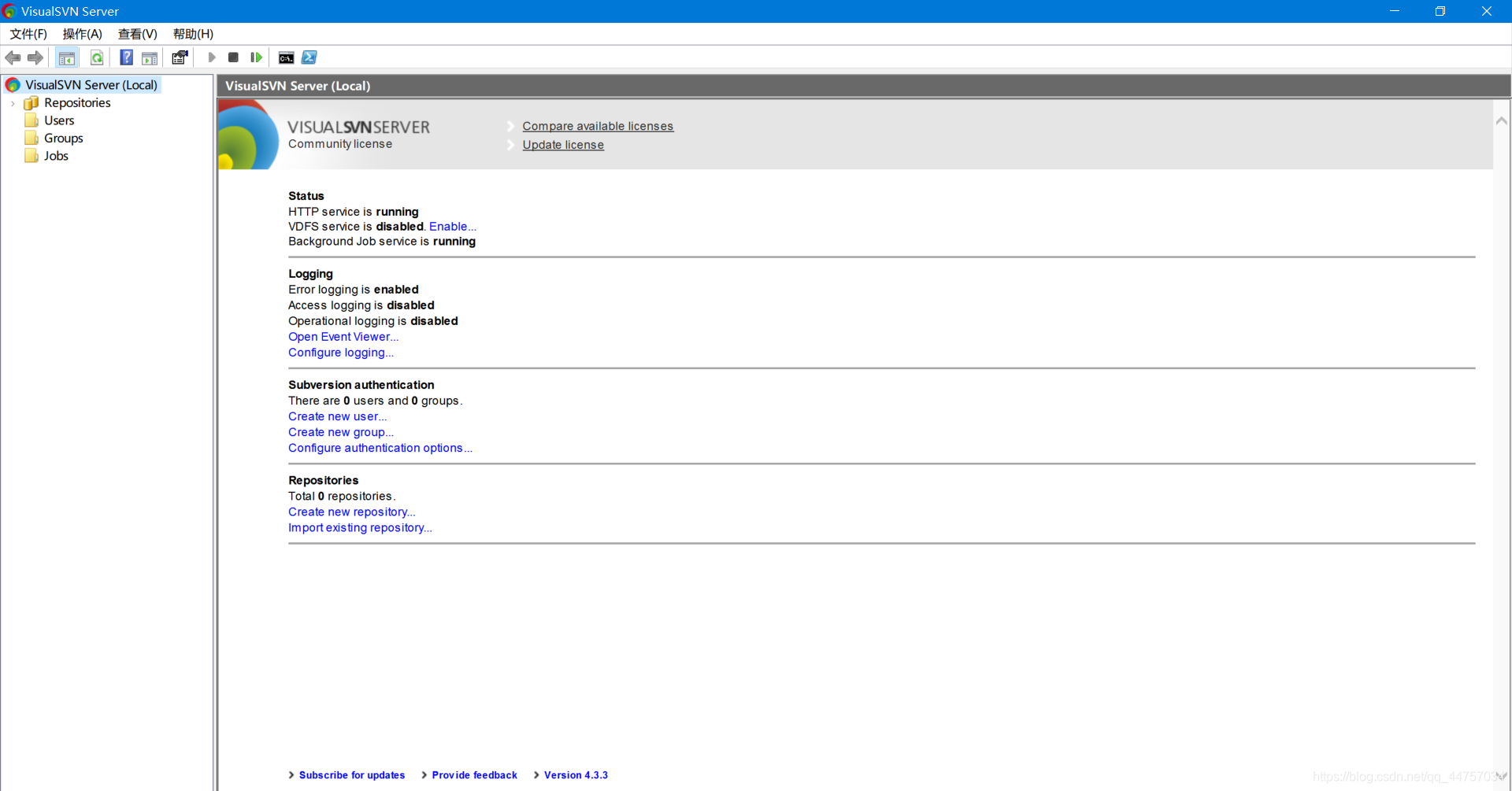This screenshot has height=791, width=1512.
Task: Minimize the VisualSVN Server window
Action: [1395, 11]
